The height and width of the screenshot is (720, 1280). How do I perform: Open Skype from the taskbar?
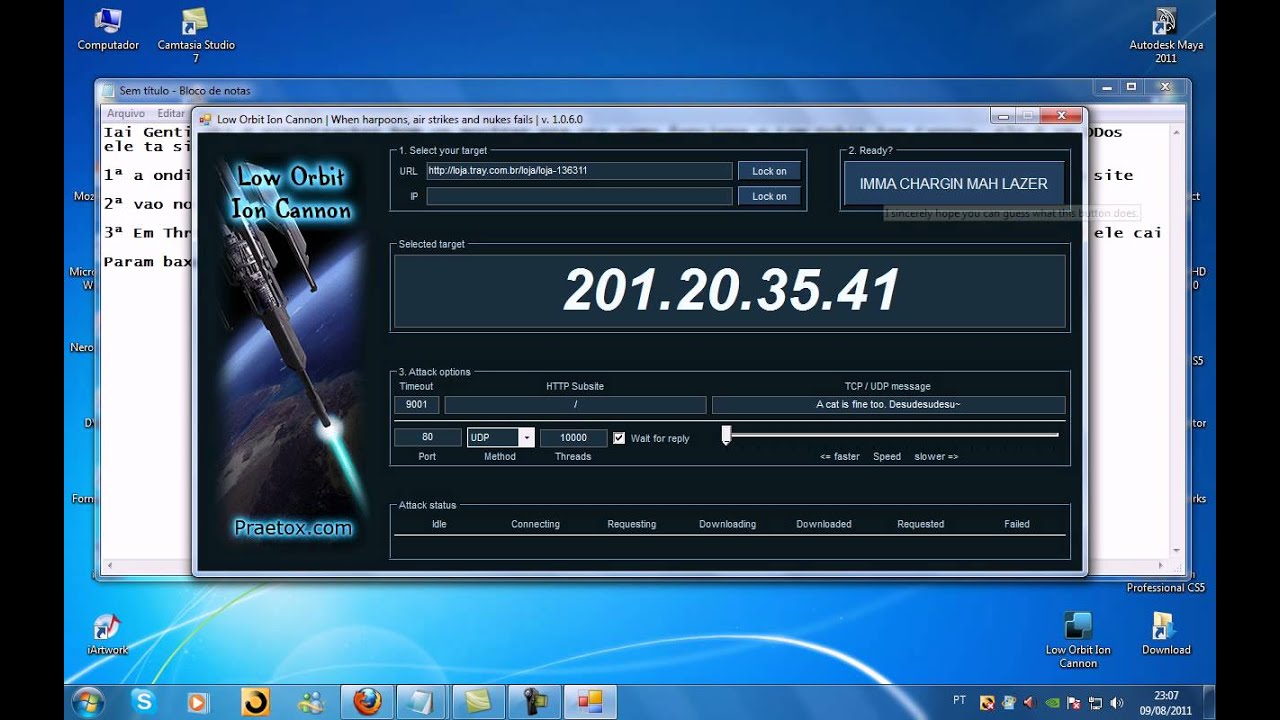(x=144, y=702)
